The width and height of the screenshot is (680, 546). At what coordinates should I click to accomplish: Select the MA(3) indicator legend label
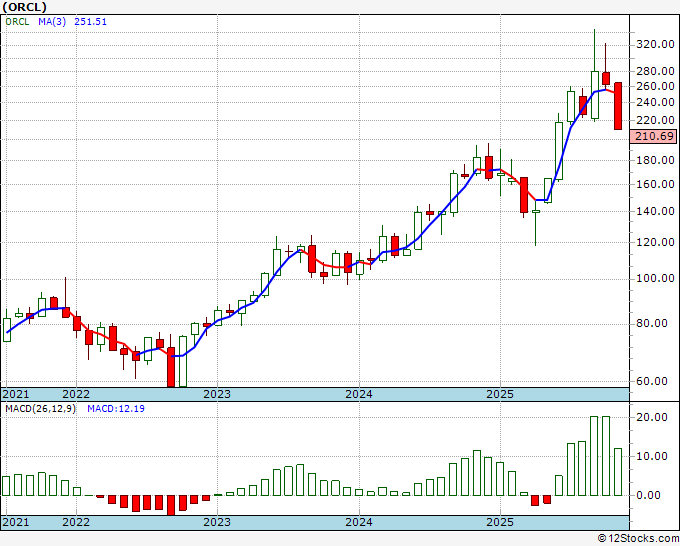pyautogui.click(x=46, y=21)
